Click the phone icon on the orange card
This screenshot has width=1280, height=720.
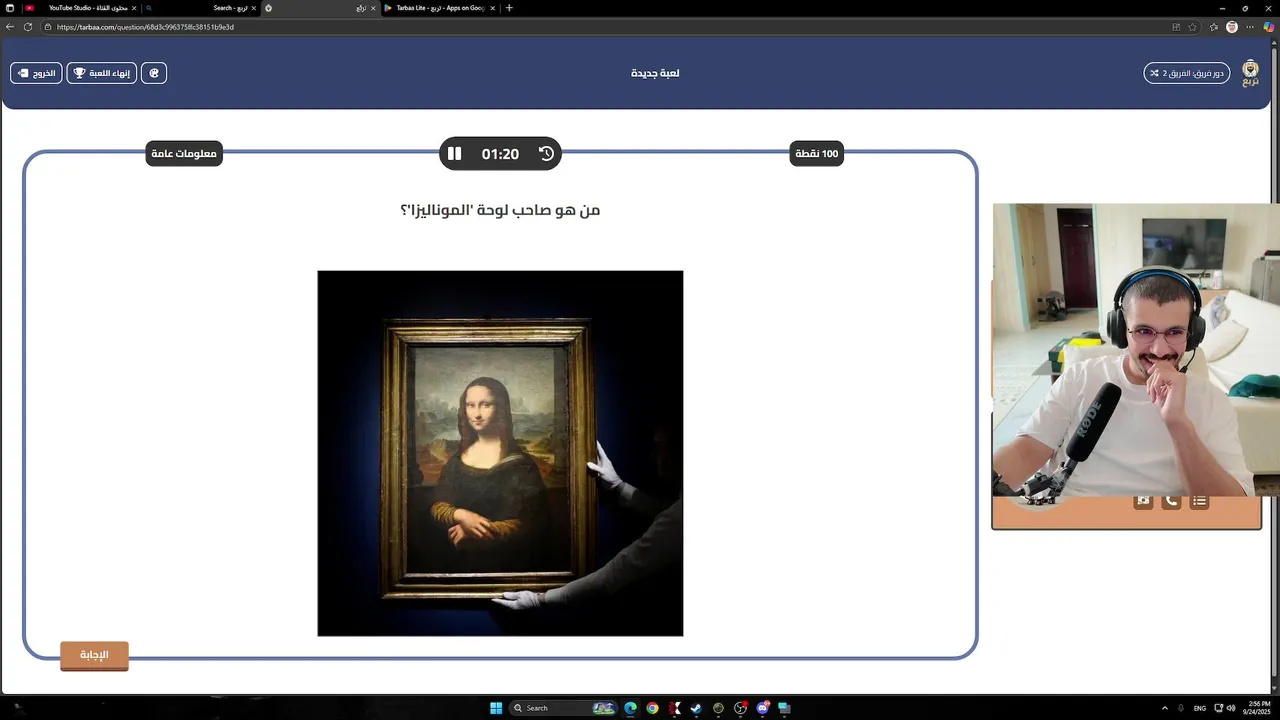point(1171,501)
